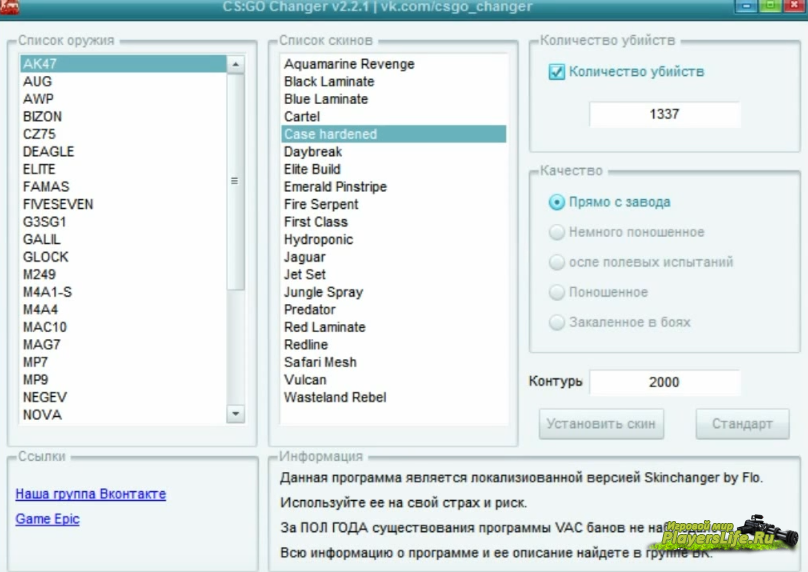Screen dimensions: 808x572
Task: Choose the First Class skin
Action: [394, 222]
